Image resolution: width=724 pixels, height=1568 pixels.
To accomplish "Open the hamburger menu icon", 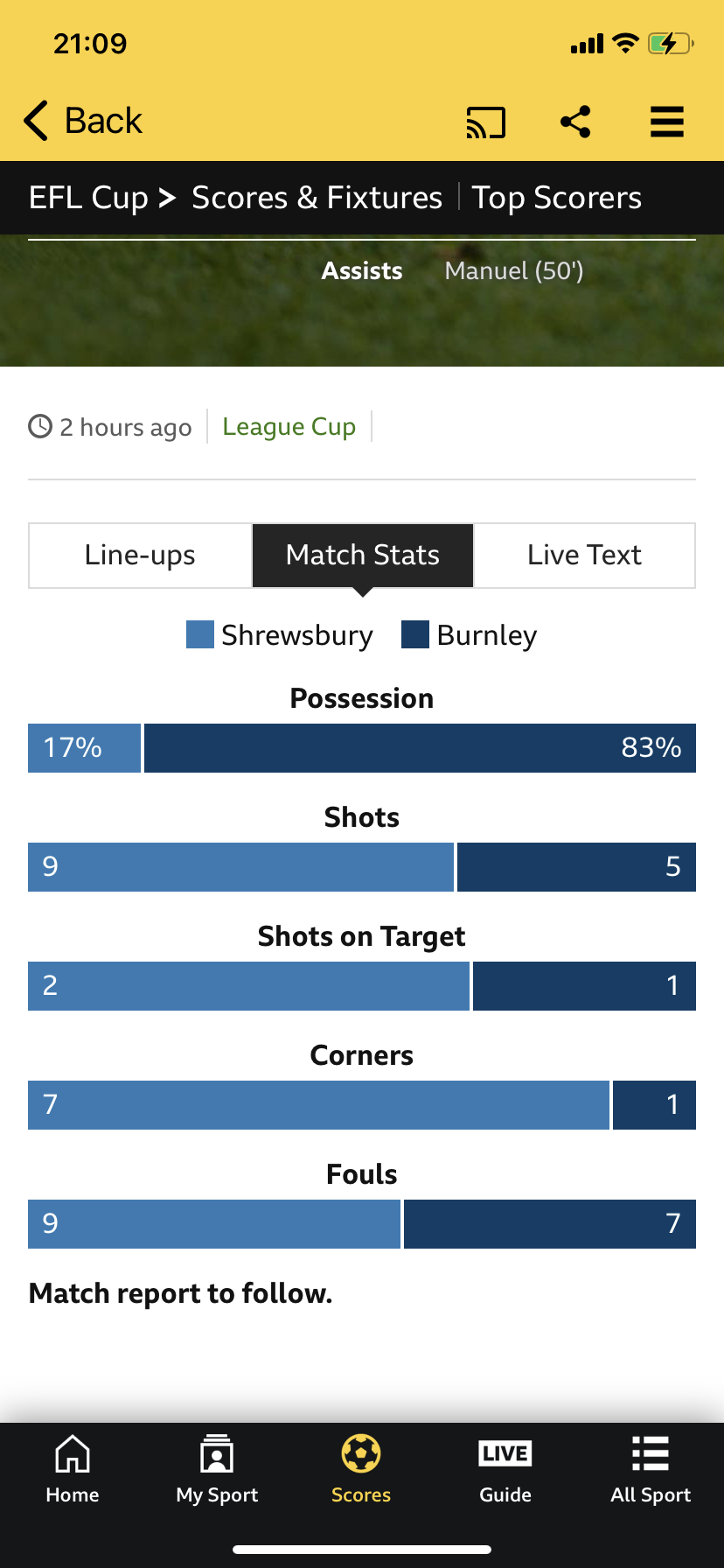I will point(666,122).
